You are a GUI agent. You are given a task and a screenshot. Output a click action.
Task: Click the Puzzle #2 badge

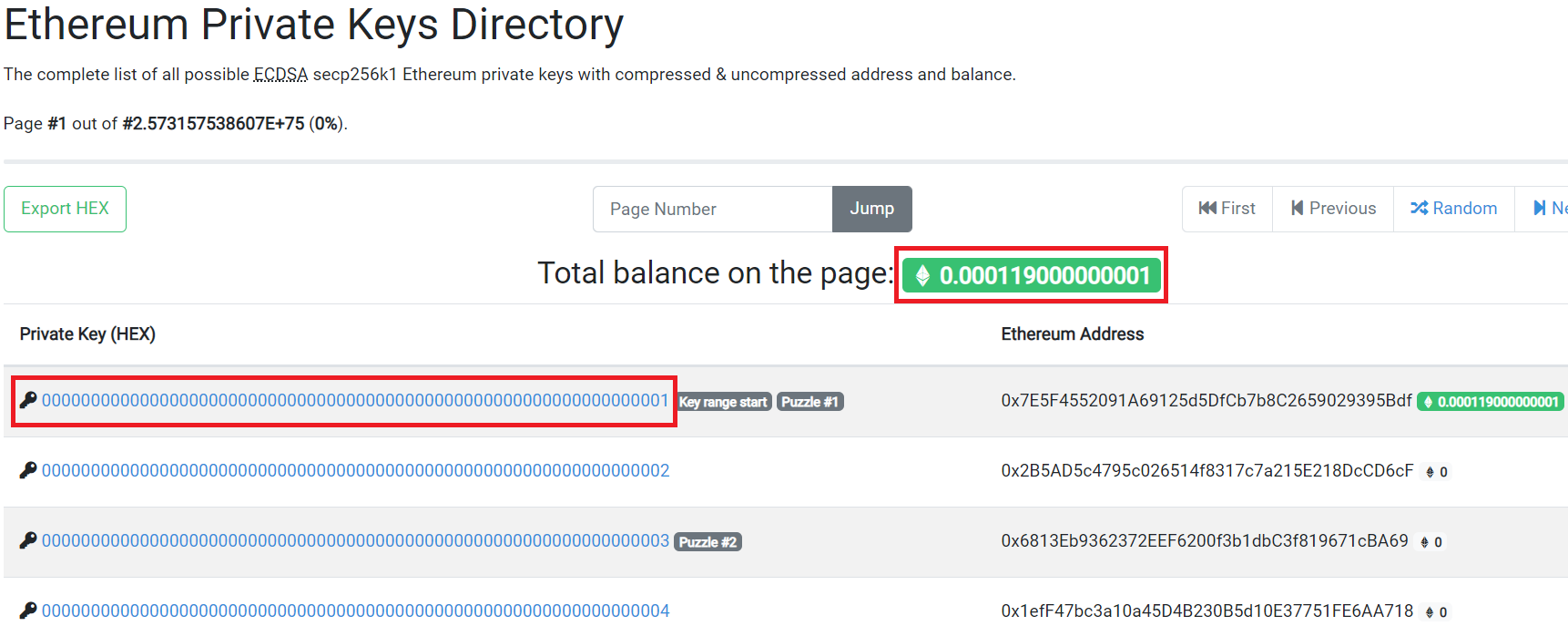pos(708,542)
